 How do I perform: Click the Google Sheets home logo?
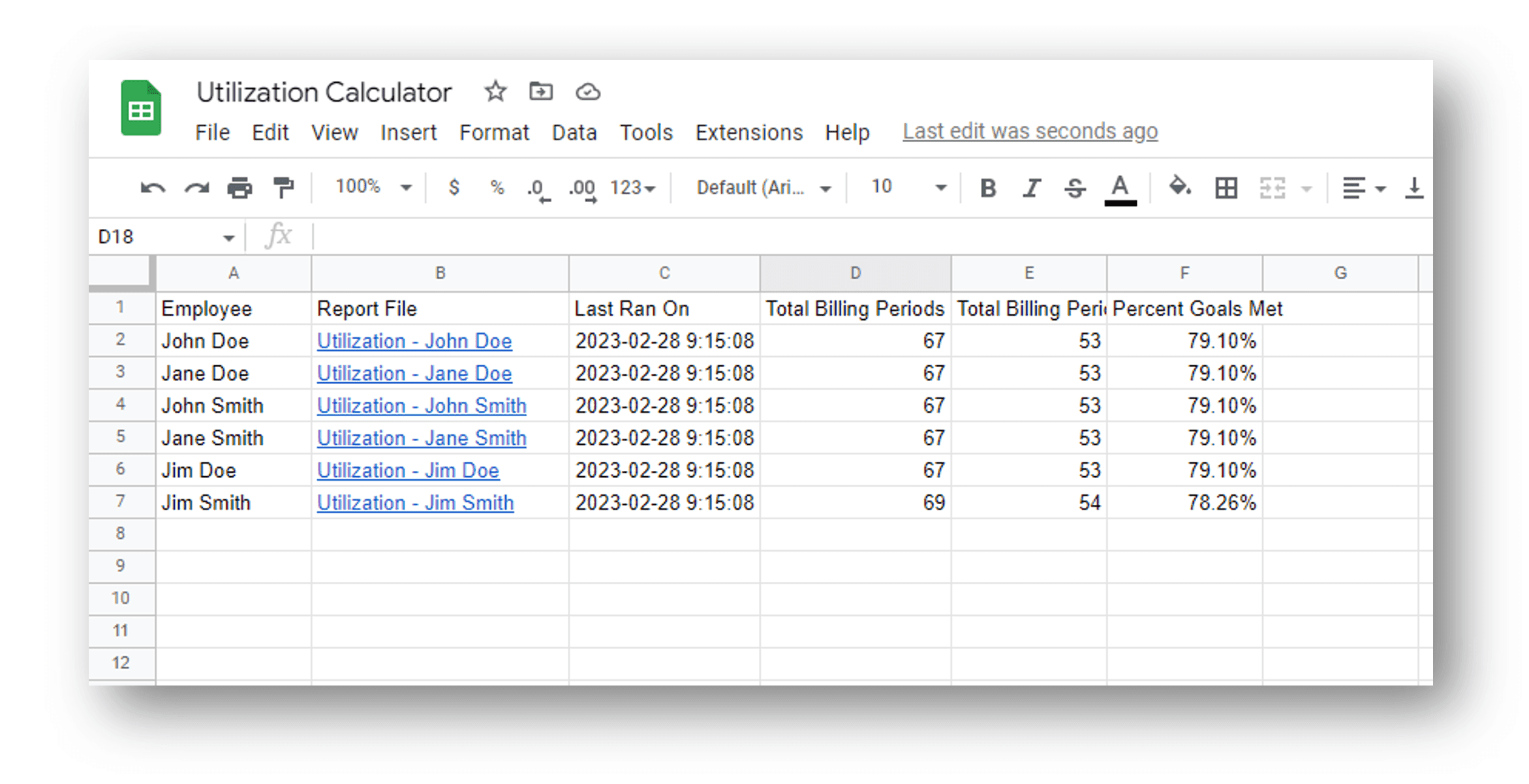(141, 108)
